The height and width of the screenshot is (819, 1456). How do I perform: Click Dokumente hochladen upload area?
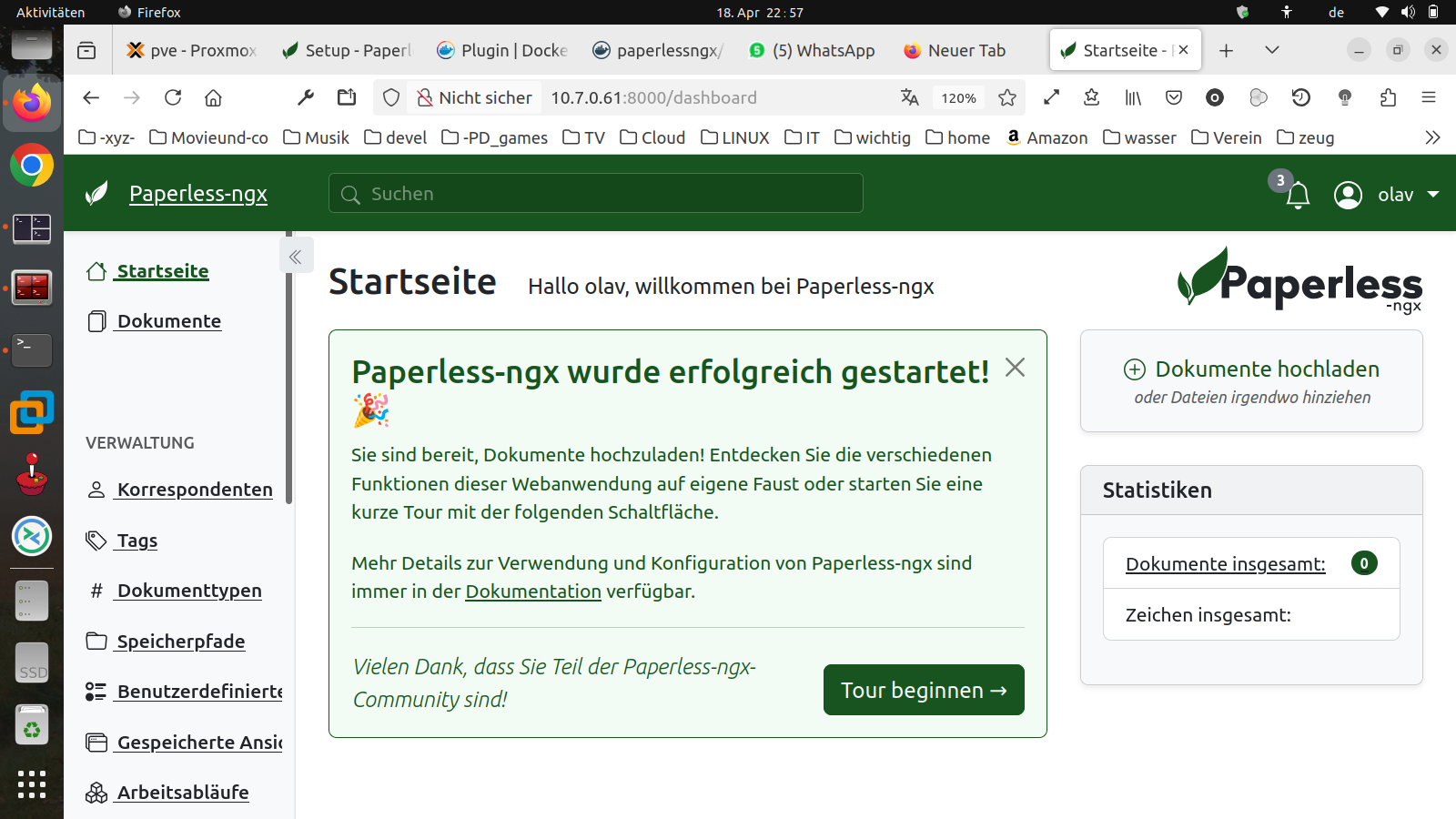click(x=1251, y=381)
